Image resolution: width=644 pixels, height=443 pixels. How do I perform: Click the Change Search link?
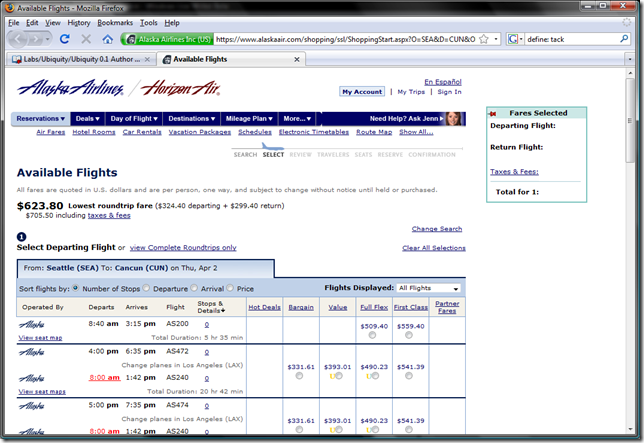pos(437,229)
